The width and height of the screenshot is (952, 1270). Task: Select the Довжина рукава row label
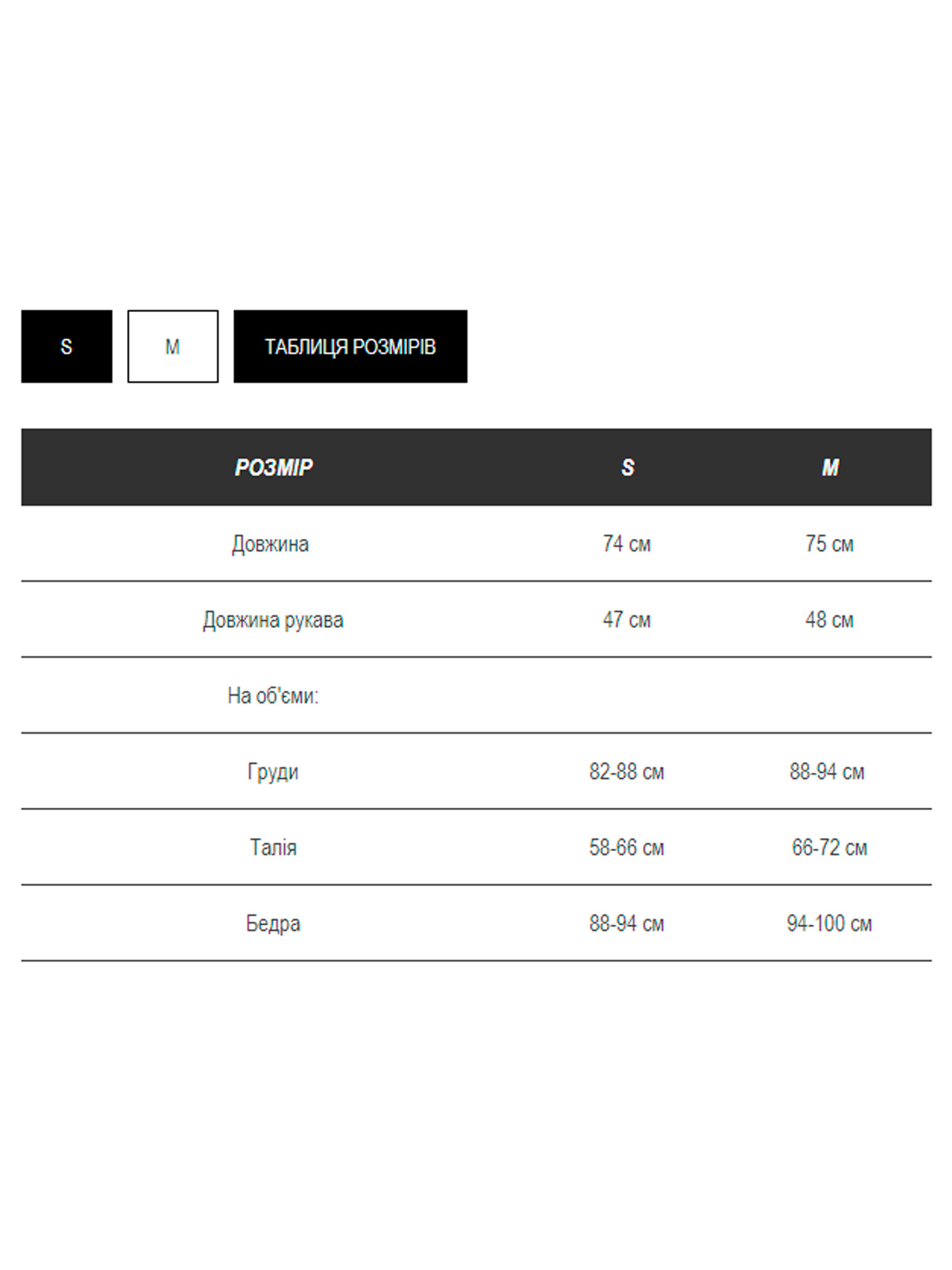pos(273,620)
